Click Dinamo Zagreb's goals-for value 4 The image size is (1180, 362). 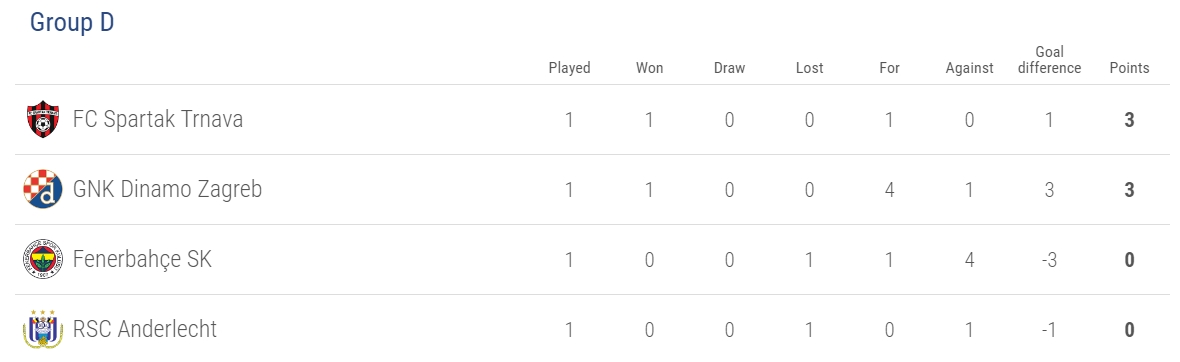click(890, 190)
